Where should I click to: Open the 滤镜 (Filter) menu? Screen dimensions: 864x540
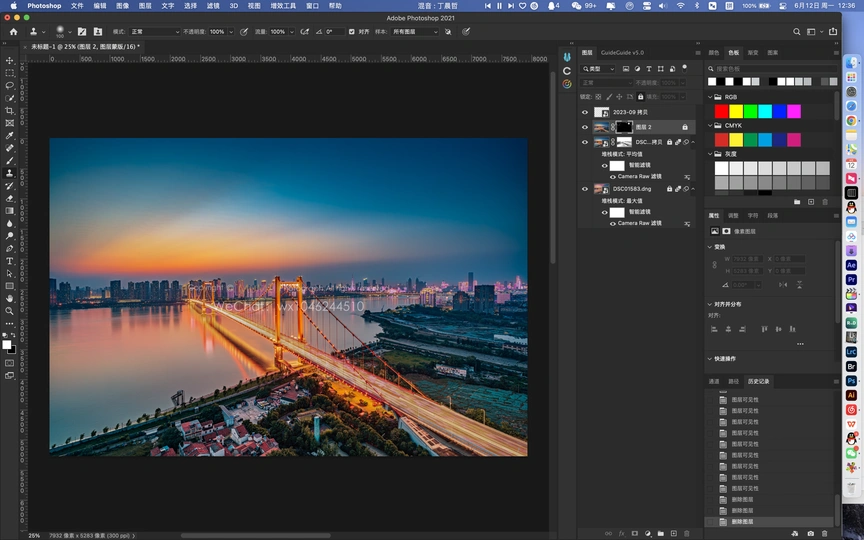[213, 5]
